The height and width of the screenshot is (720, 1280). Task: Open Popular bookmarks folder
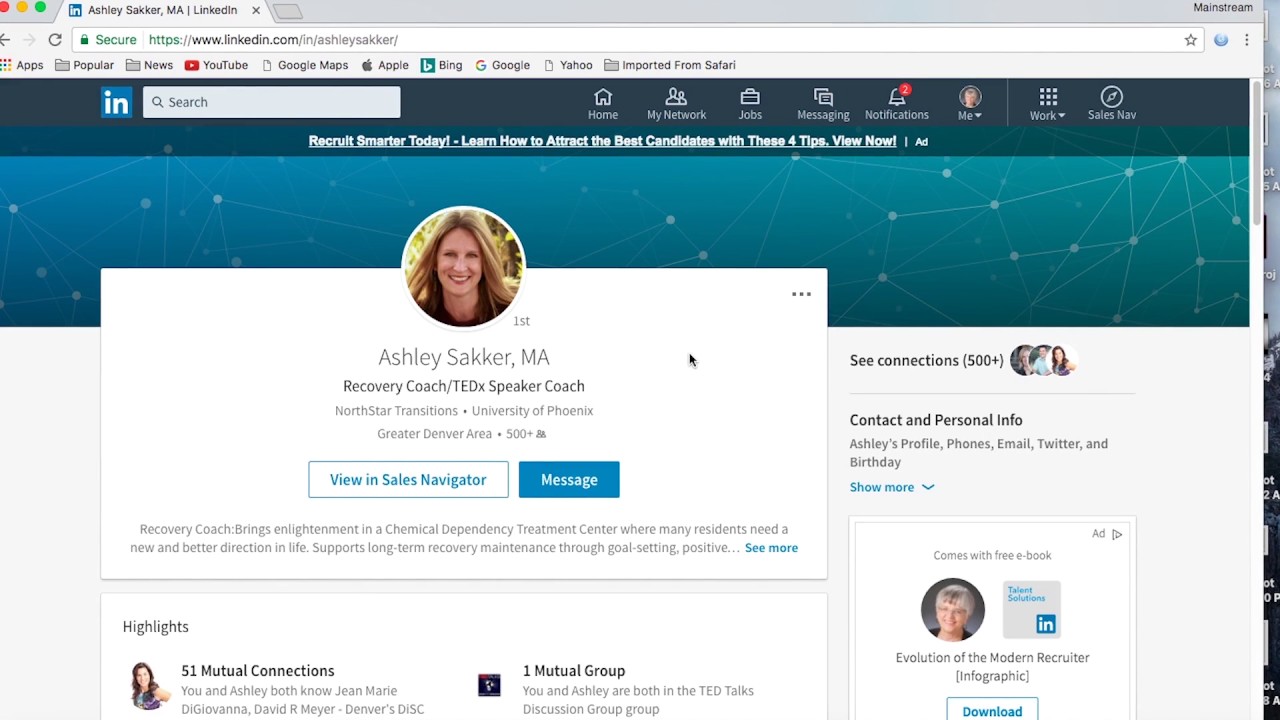85,65
